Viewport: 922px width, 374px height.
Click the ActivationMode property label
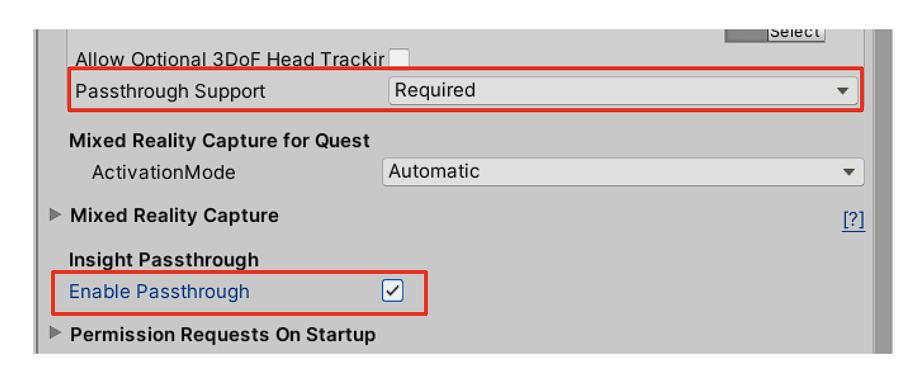click(x=163, y=172)
